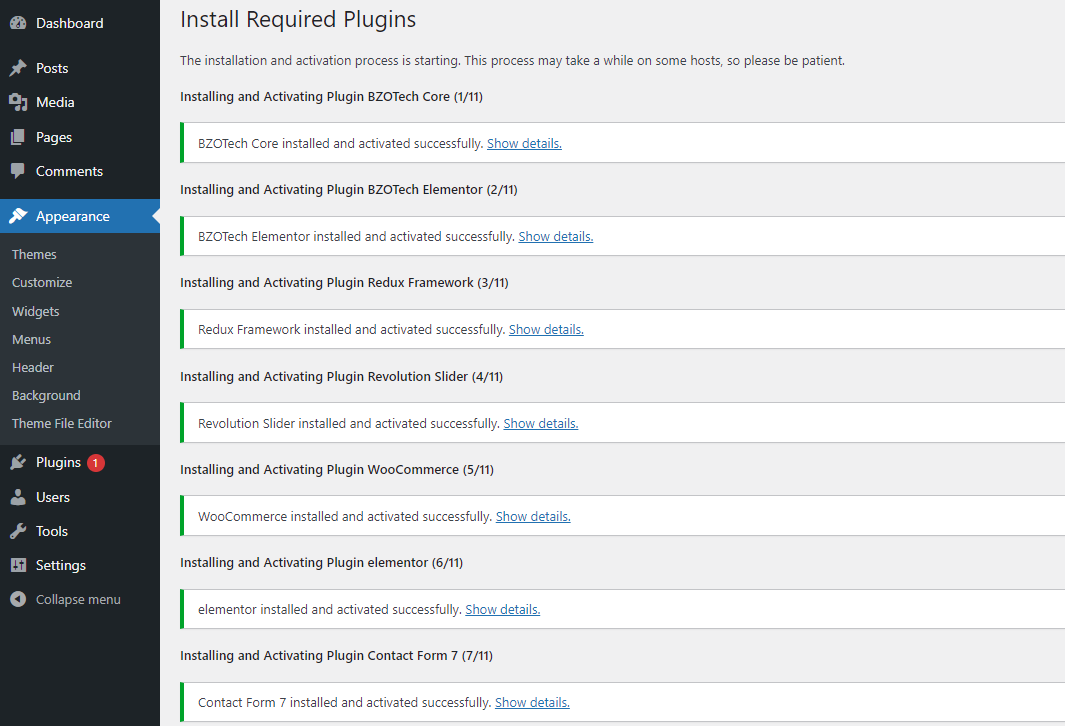The height and width of the screenshot is (726, 1065).
Task: Click the Users person icon
Action: tap(18, 497)
